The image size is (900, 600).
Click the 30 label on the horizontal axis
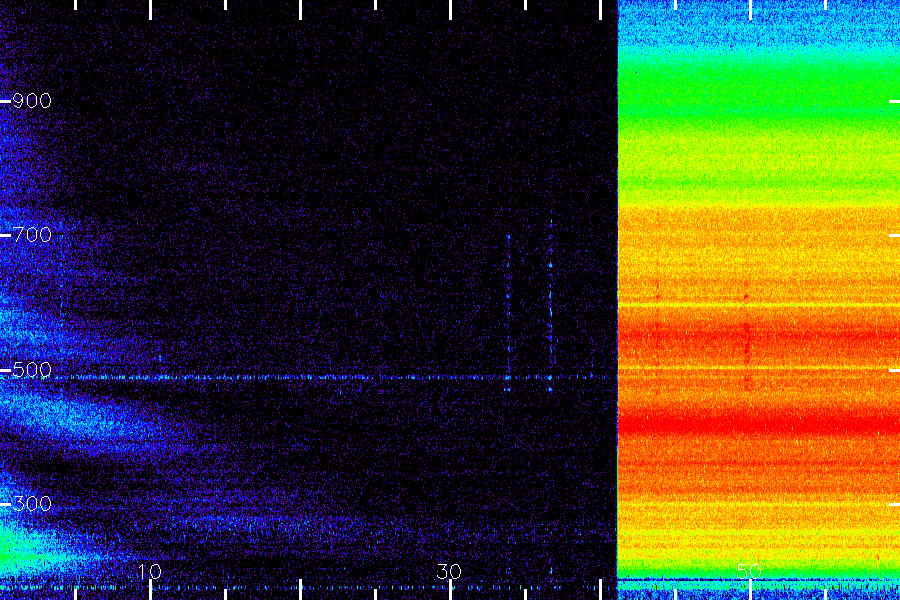(x=449, y=571)
